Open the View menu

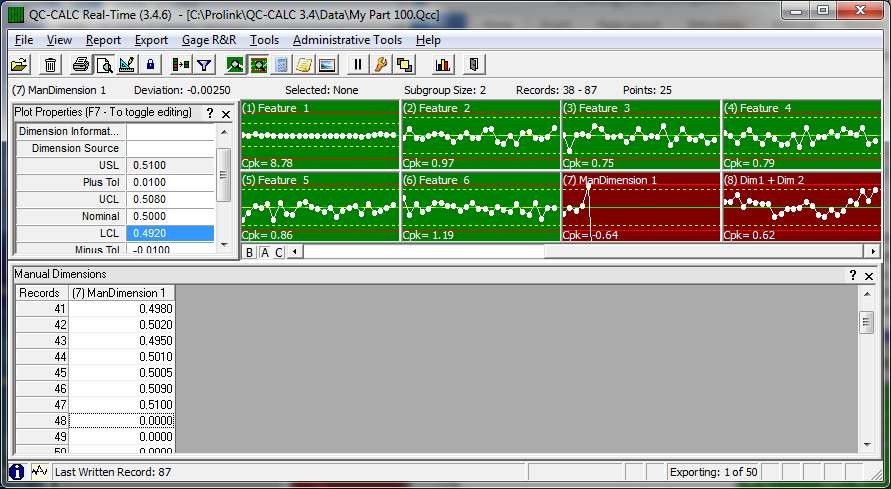pos(59,40)
